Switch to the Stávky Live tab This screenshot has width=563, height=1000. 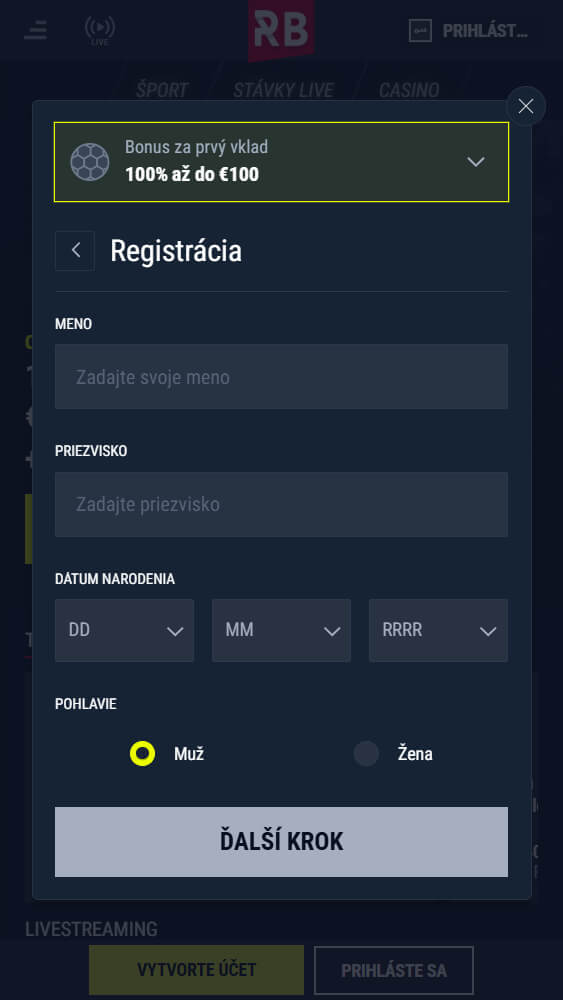click(x=283, y=90)
